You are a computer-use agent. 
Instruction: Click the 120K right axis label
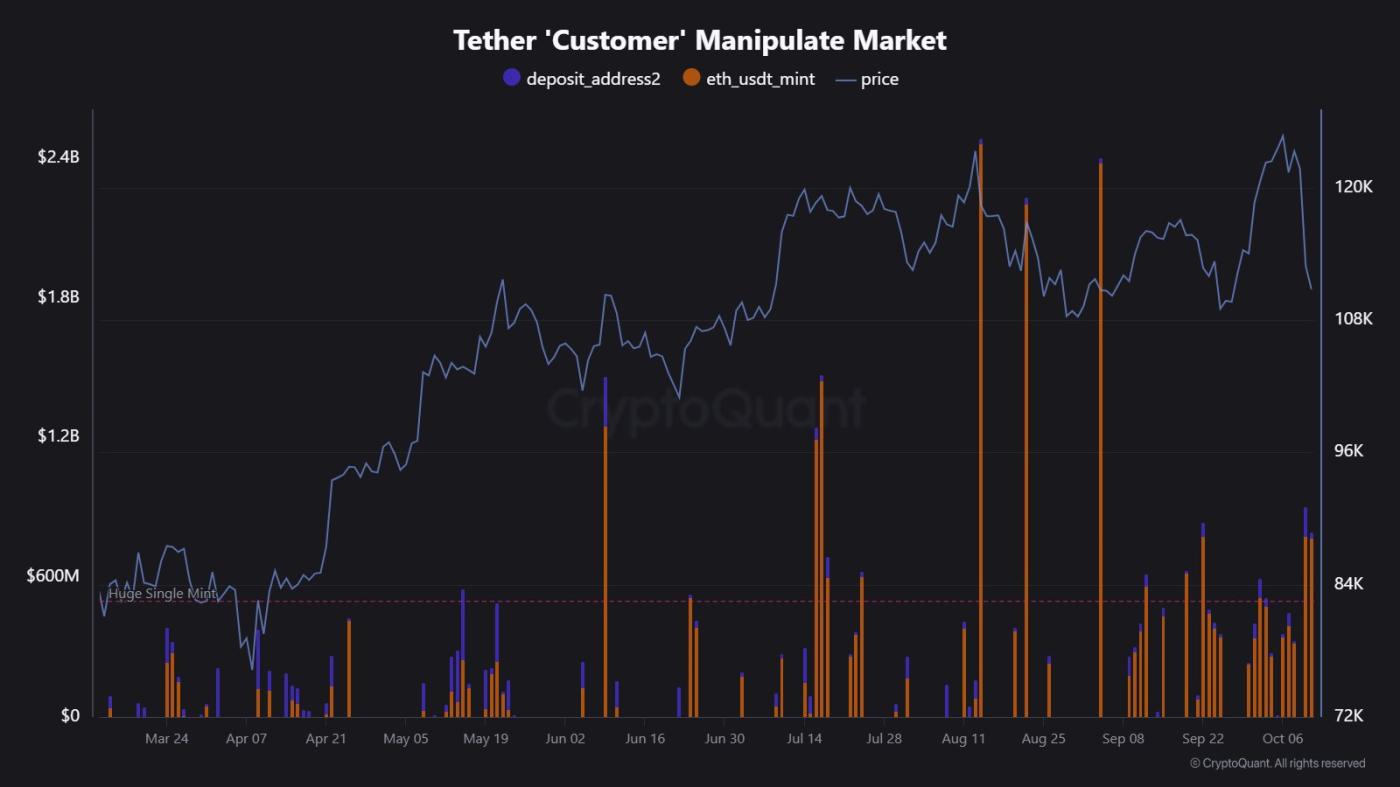[1353, 187]
